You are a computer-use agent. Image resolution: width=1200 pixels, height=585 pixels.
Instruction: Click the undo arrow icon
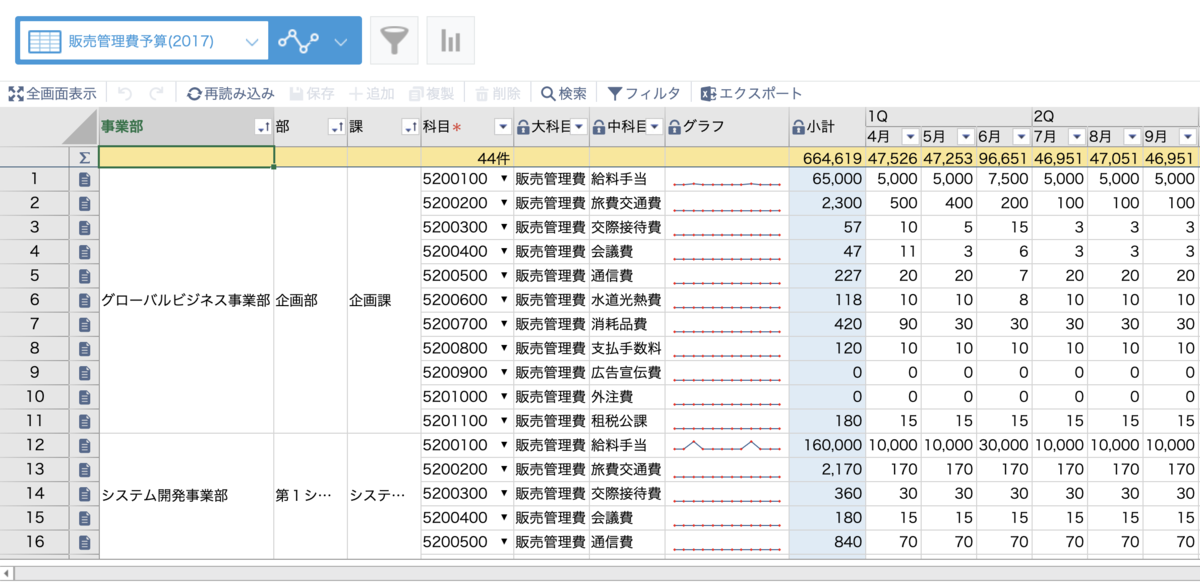[125, 93]
